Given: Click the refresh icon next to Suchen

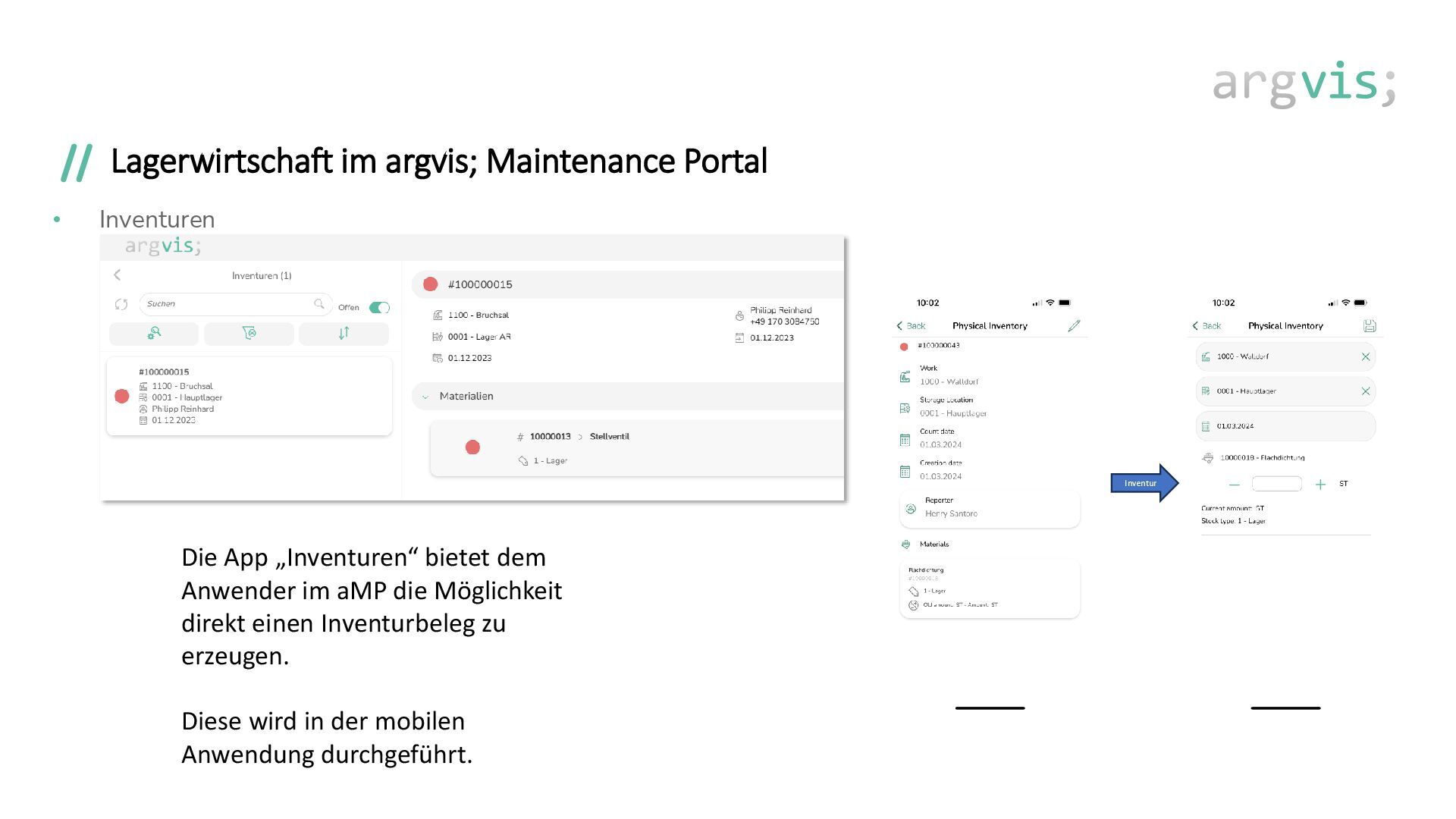Looking at the screenshot, I should point(121,304).
